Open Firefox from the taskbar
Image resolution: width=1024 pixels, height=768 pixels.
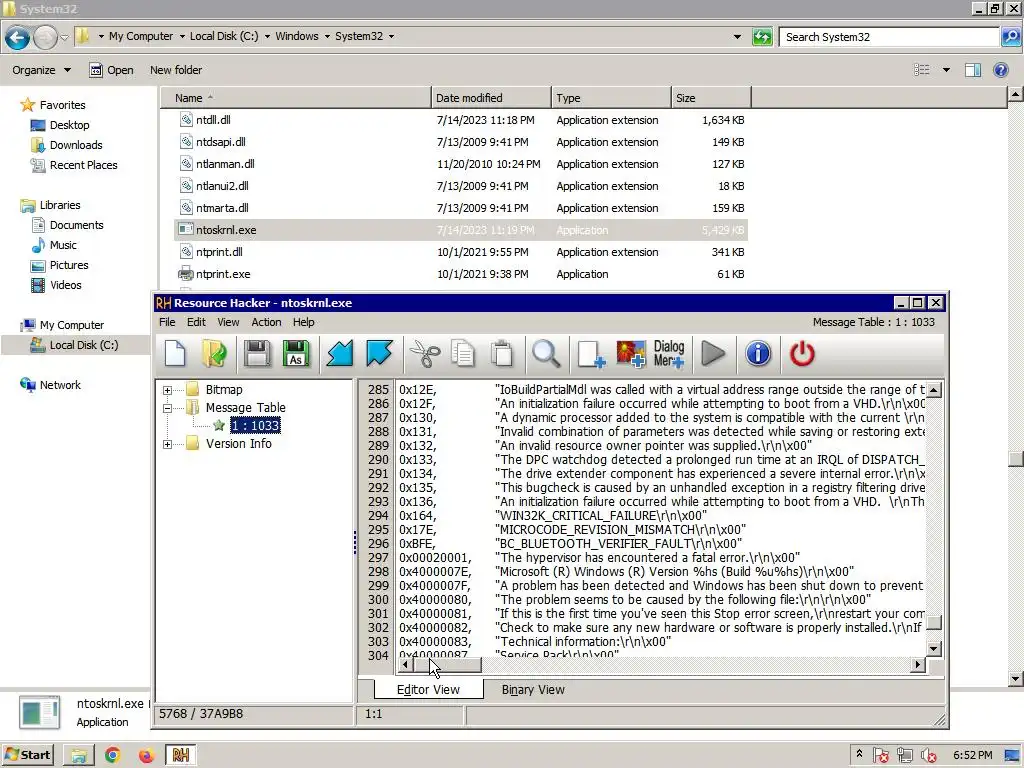146,756
